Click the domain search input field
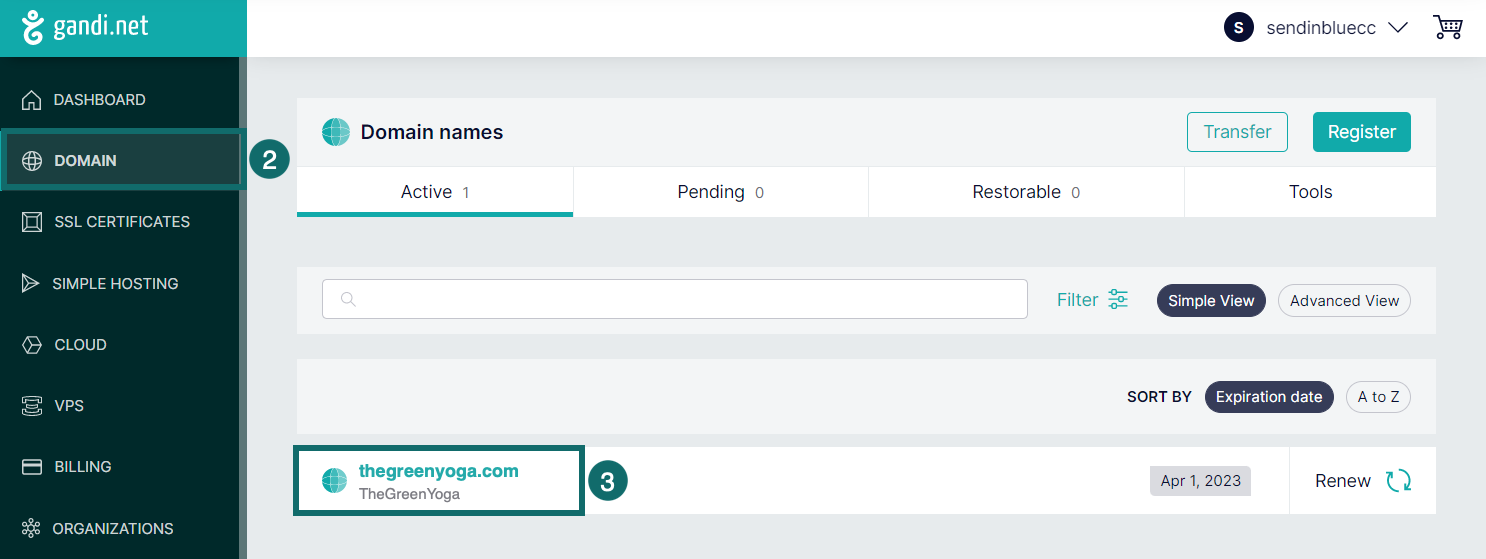Viewport: 1486px width, 559px height. point(675,299)
